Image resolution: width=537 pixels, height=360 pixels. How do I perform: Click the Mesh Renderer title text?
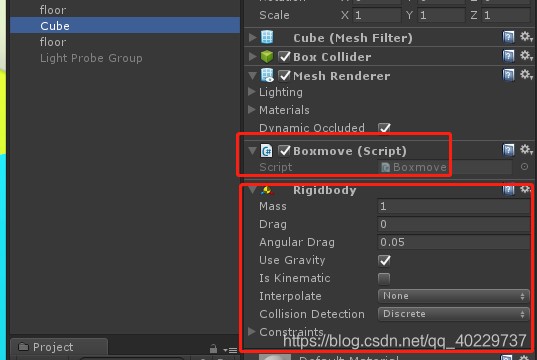[x=341, y=76]
